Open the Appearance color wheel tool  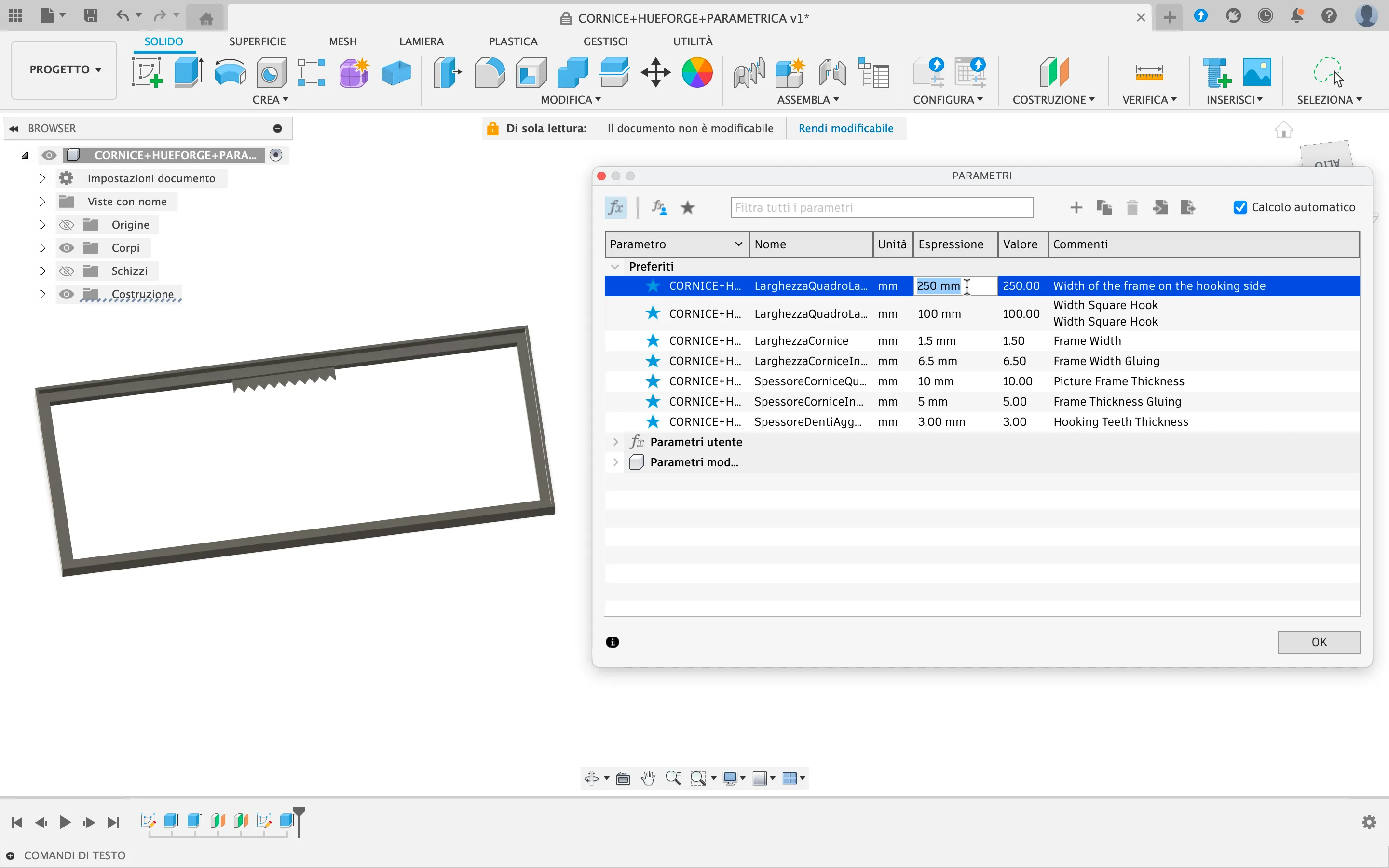pos(697,72)
